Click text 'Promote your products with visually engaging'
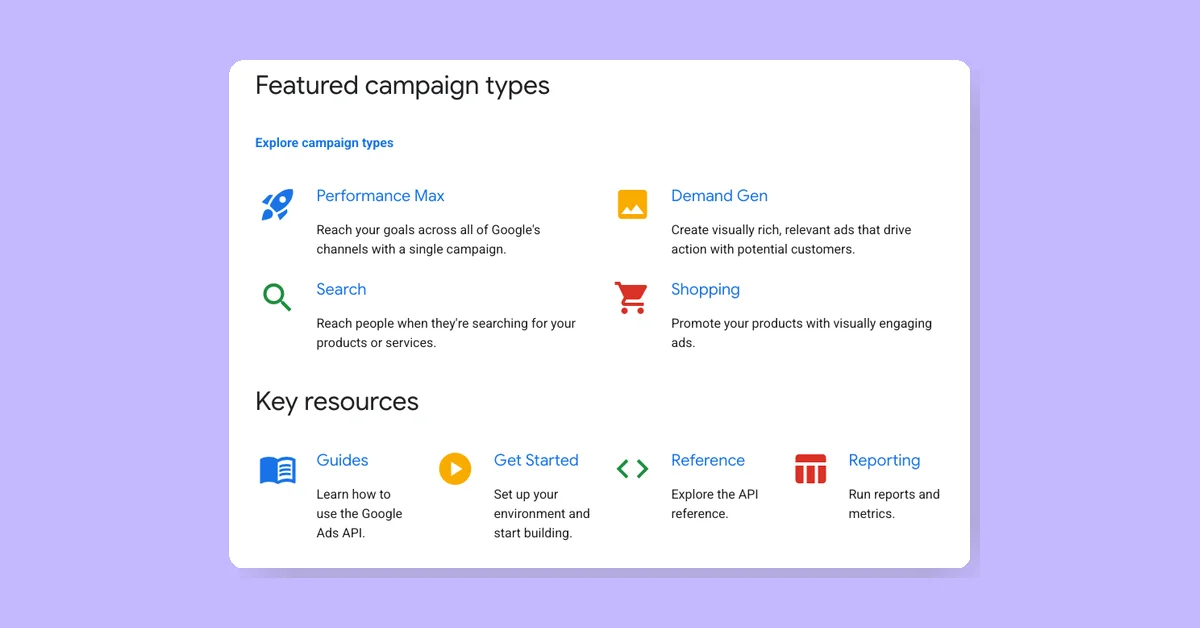 pyautogui.click(x=801, y=324)
